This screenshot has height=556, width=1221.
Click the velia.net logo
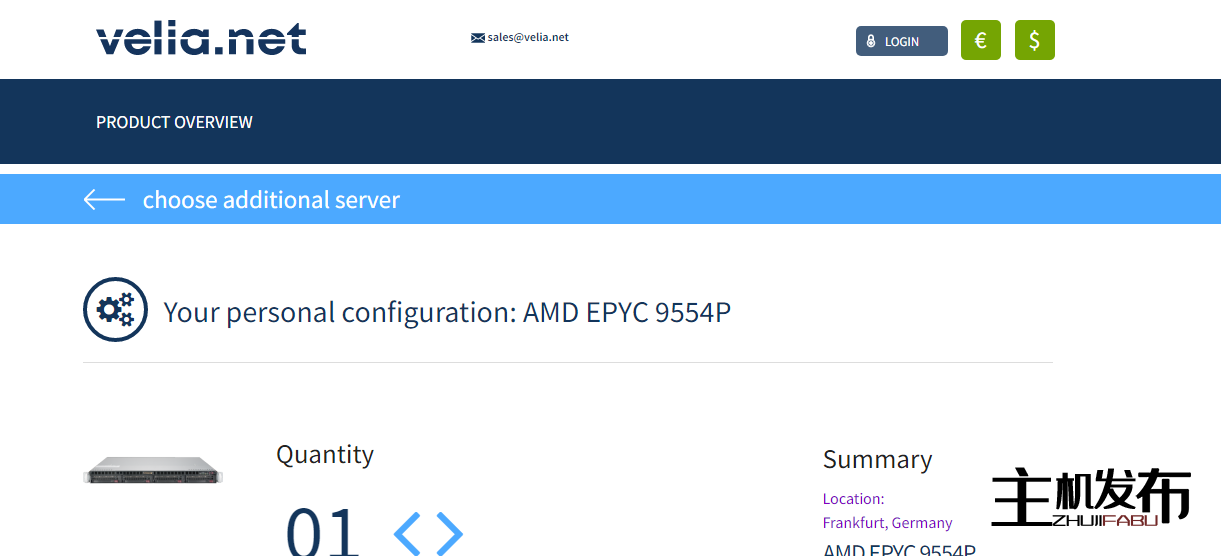[x=201, y=40]
